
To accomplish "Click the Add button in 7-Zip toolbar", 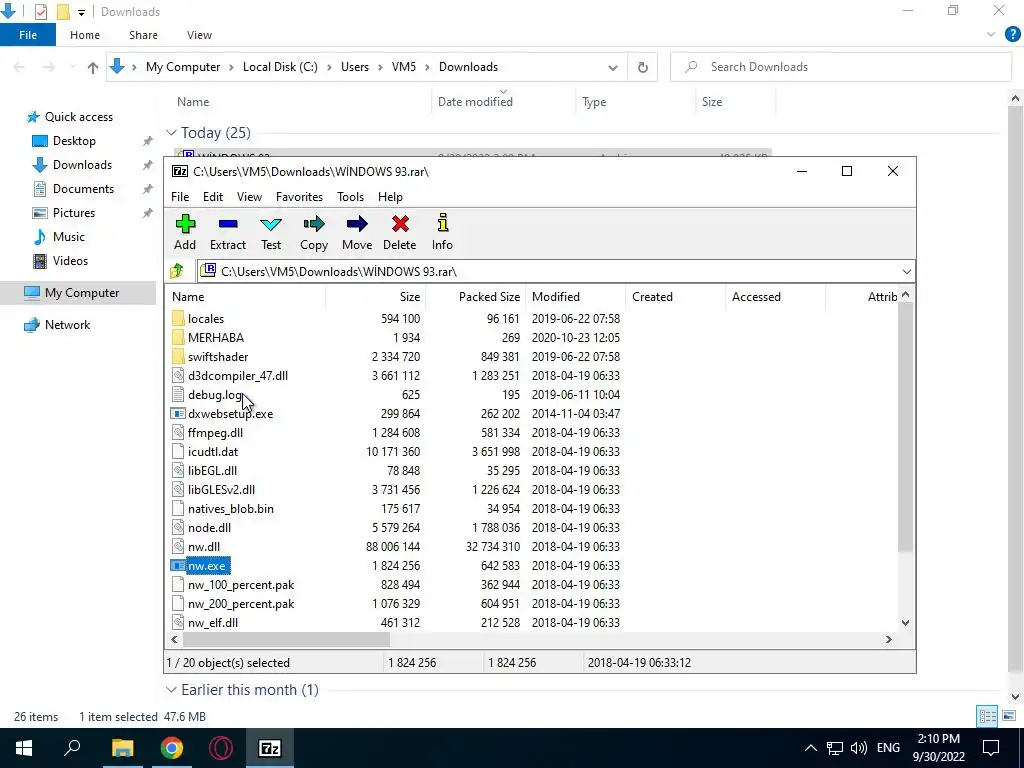I will click(185, 232).
